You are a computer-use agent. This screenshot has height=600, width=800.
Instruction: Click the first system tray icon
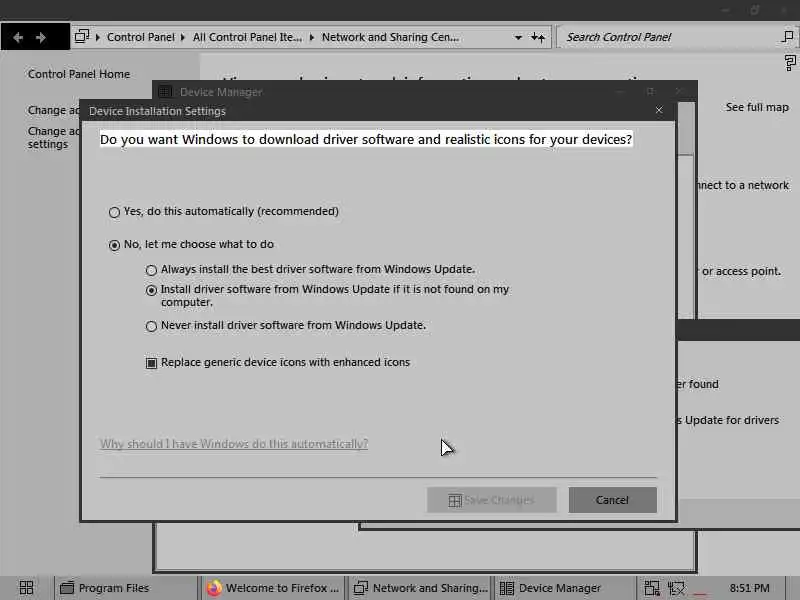point(652,588)
